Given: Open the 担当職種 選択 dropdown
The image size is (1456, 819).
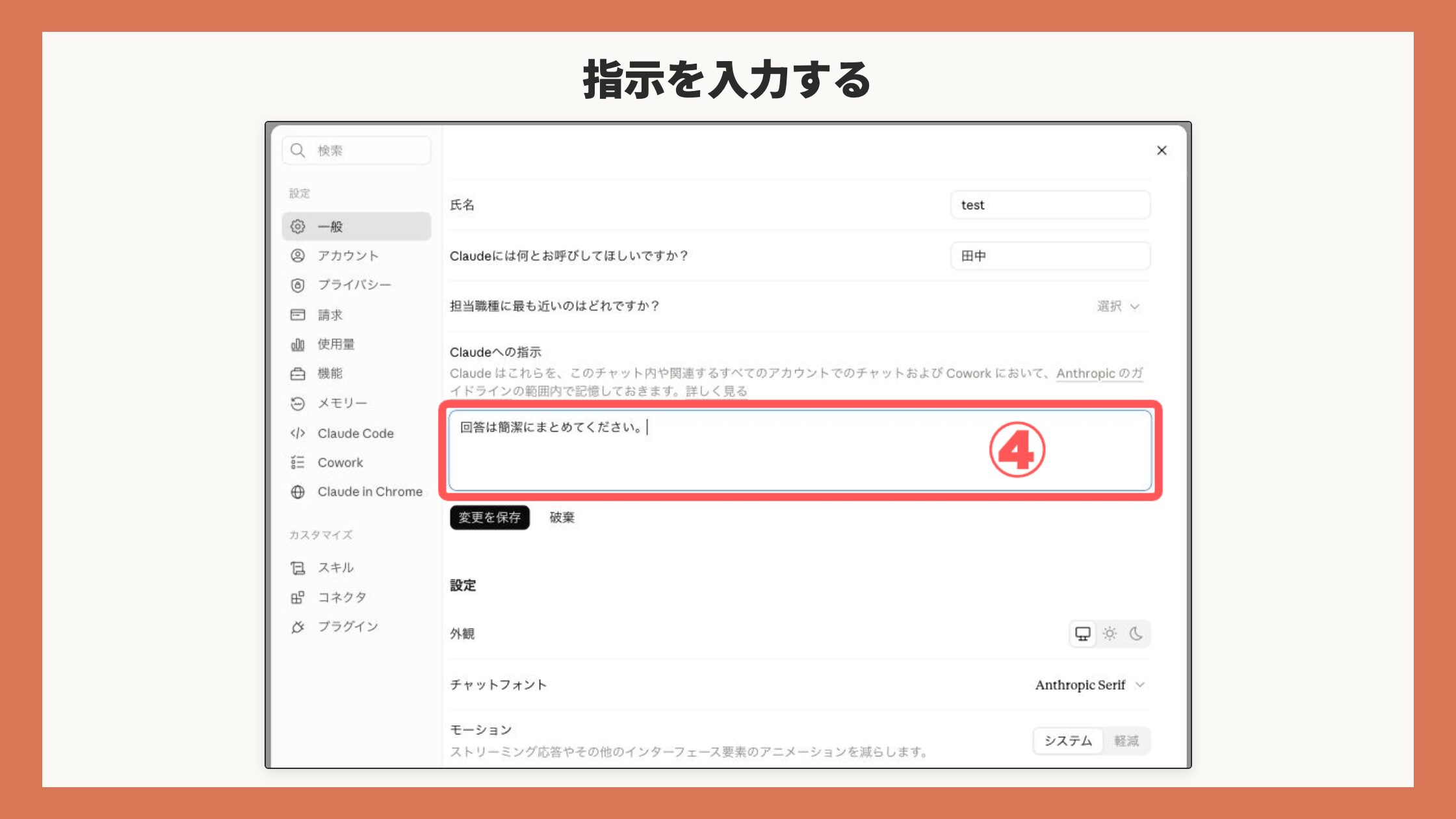Looking at the screenshot, I should [1118, 306].
